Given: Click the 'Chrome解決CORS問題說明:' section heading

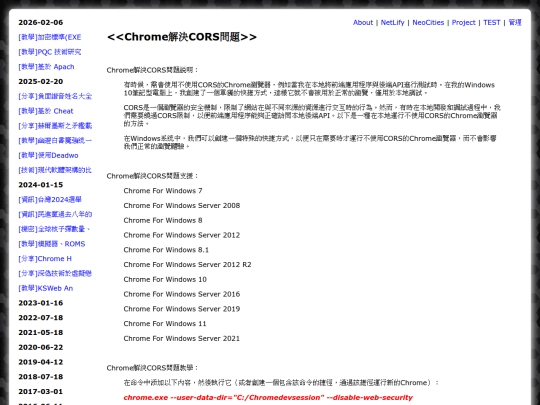Looking at the screenshot, I should (x=153, y=70).
